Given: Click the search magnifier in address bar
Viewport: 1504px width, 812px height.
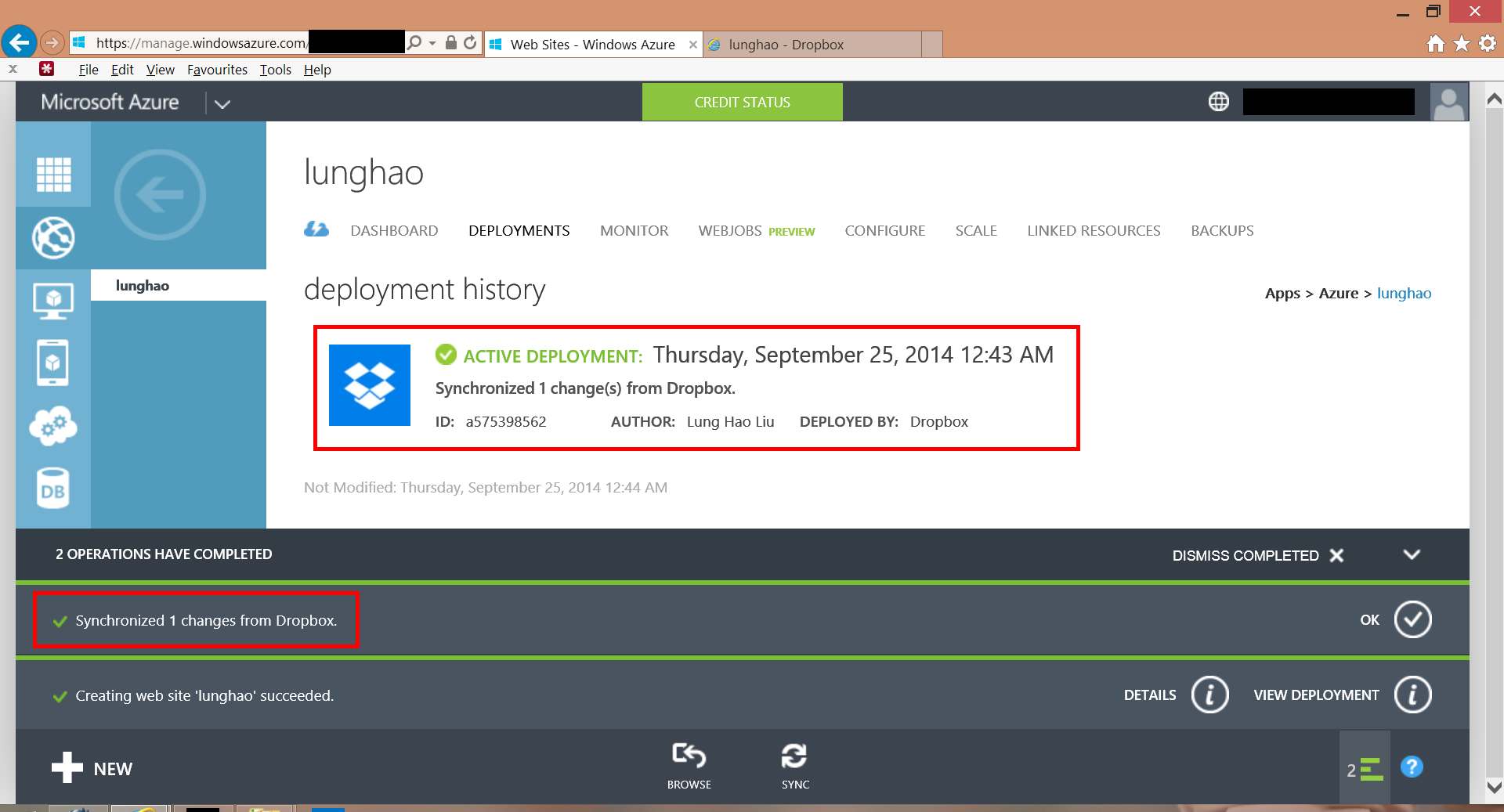Looking at the screenshot, I should (414, 42).
